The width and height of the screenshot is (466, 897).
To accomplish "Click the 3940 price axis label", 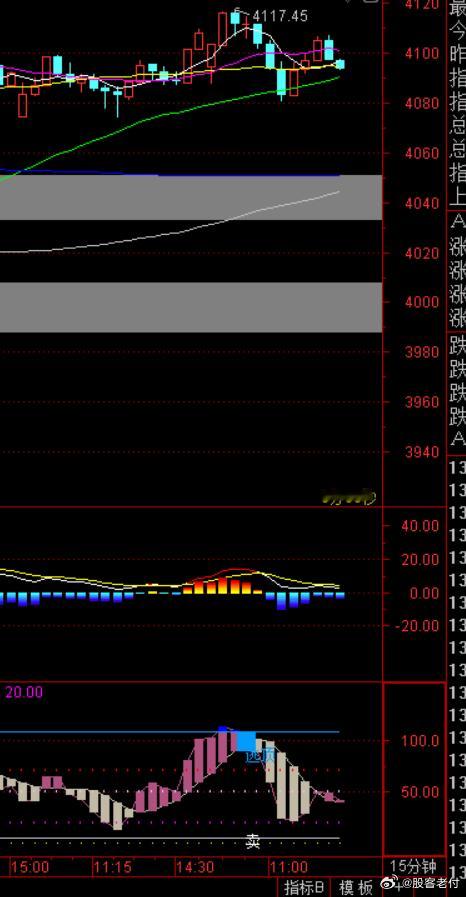I will click(423, 452).
